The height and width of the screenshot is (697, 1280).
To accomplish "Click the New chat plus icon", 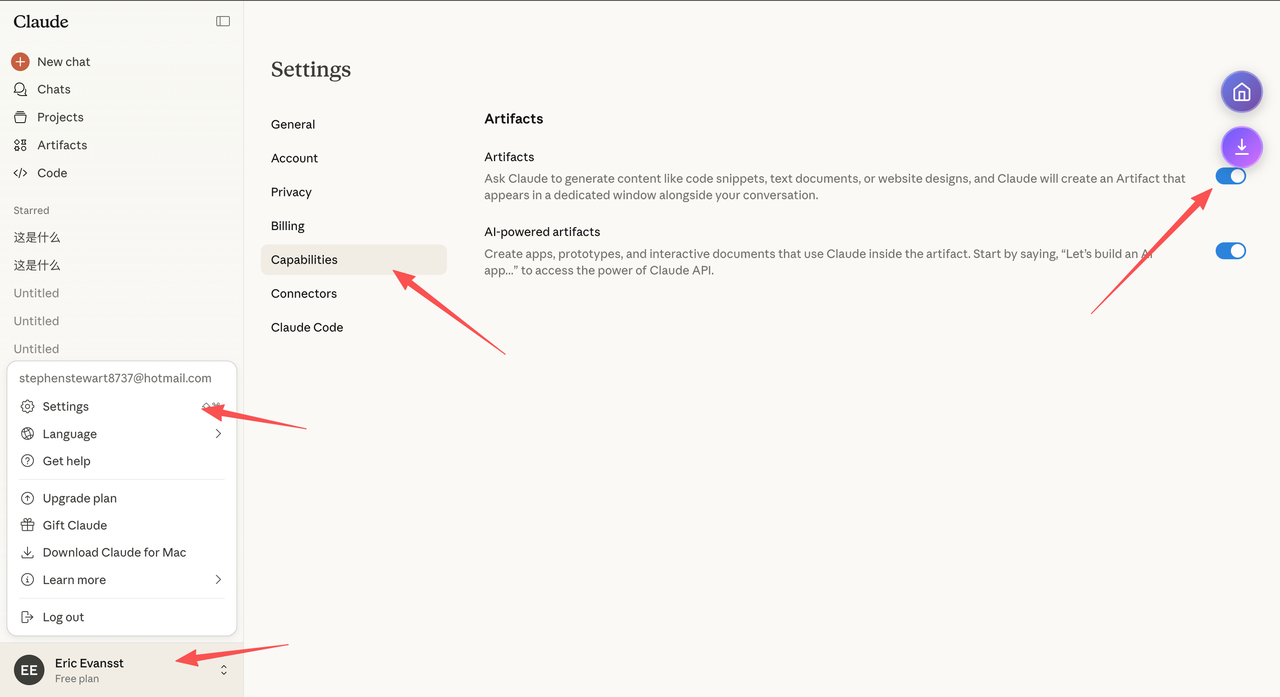I will (20, 62).
